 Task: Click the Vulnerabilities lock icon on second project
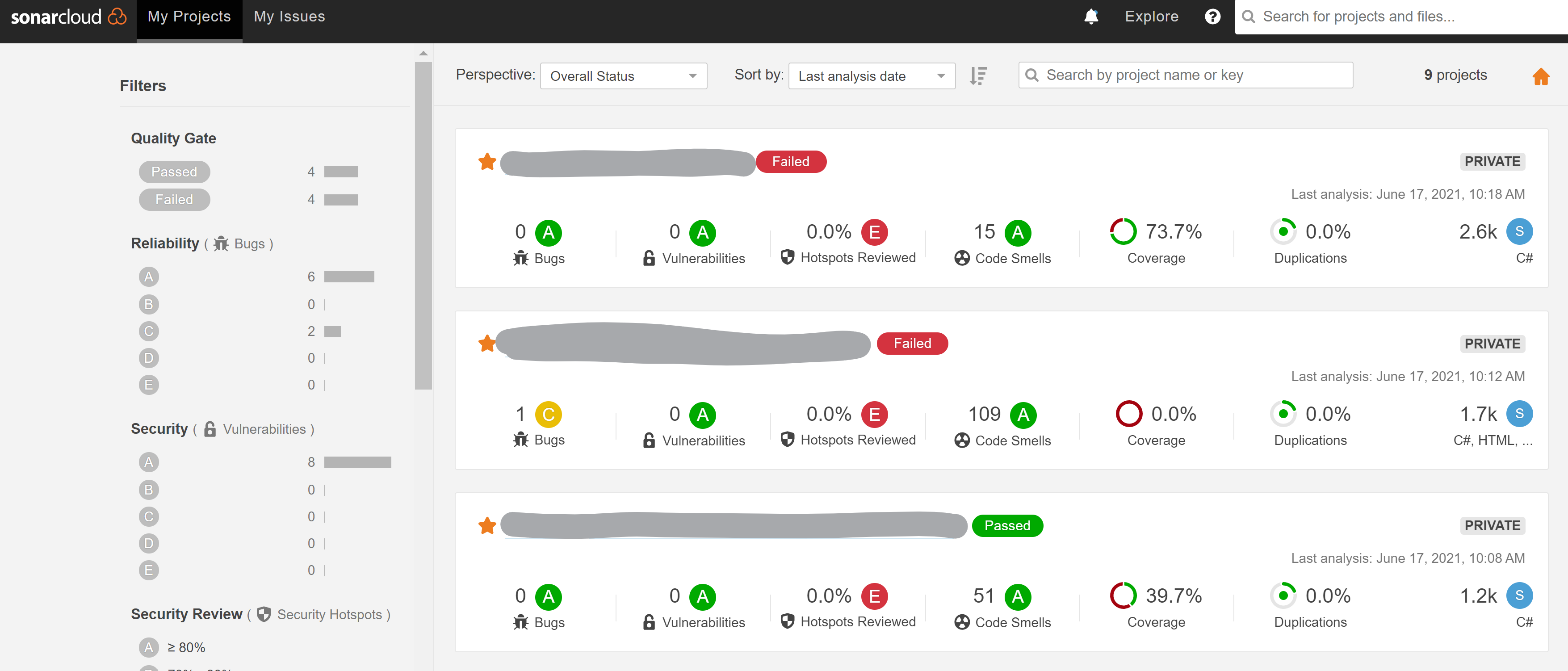pos(649,440)
